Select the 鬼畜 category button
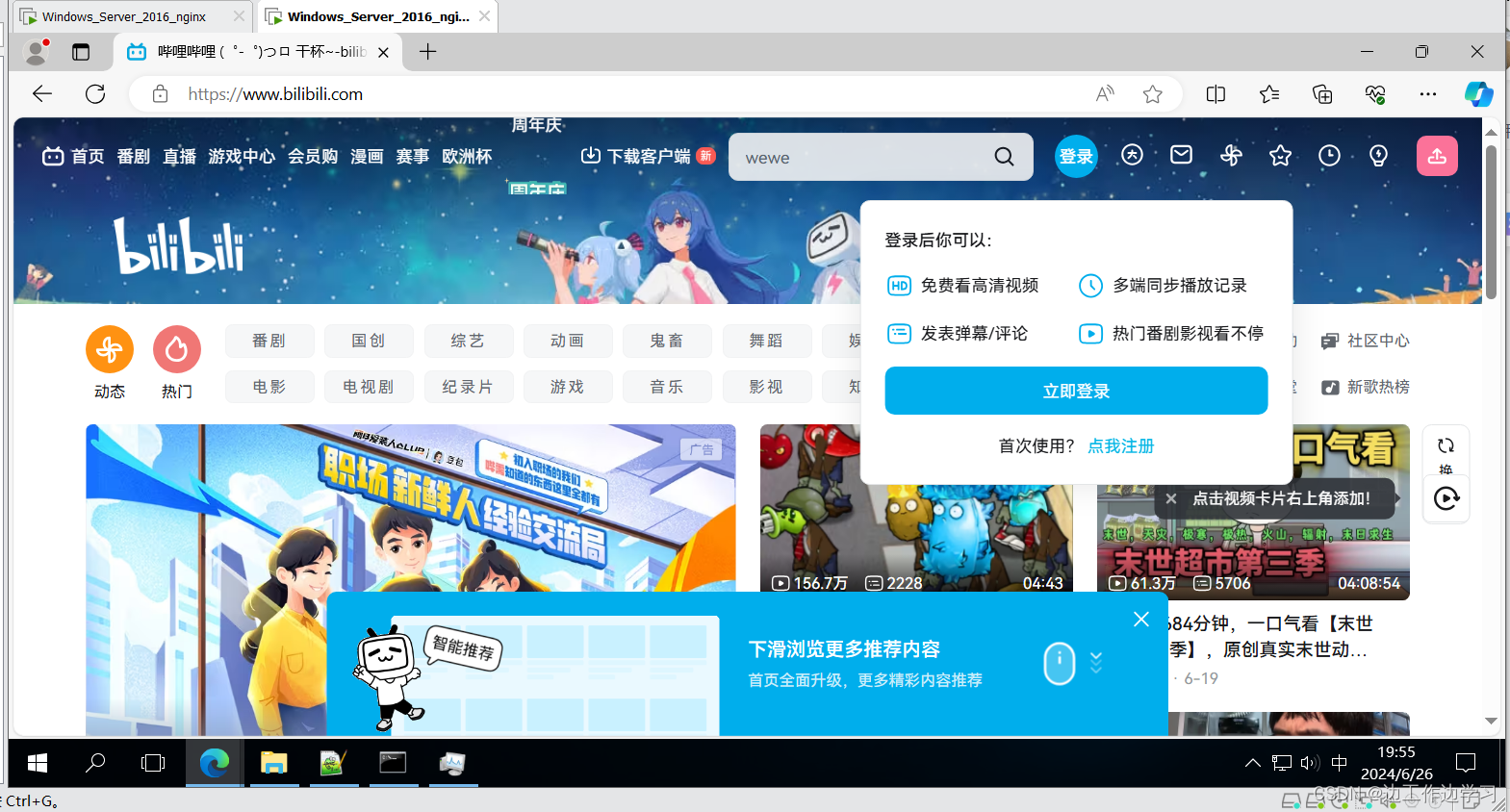The width and height of the screenshot is (1510, 812). click(667, 341)
